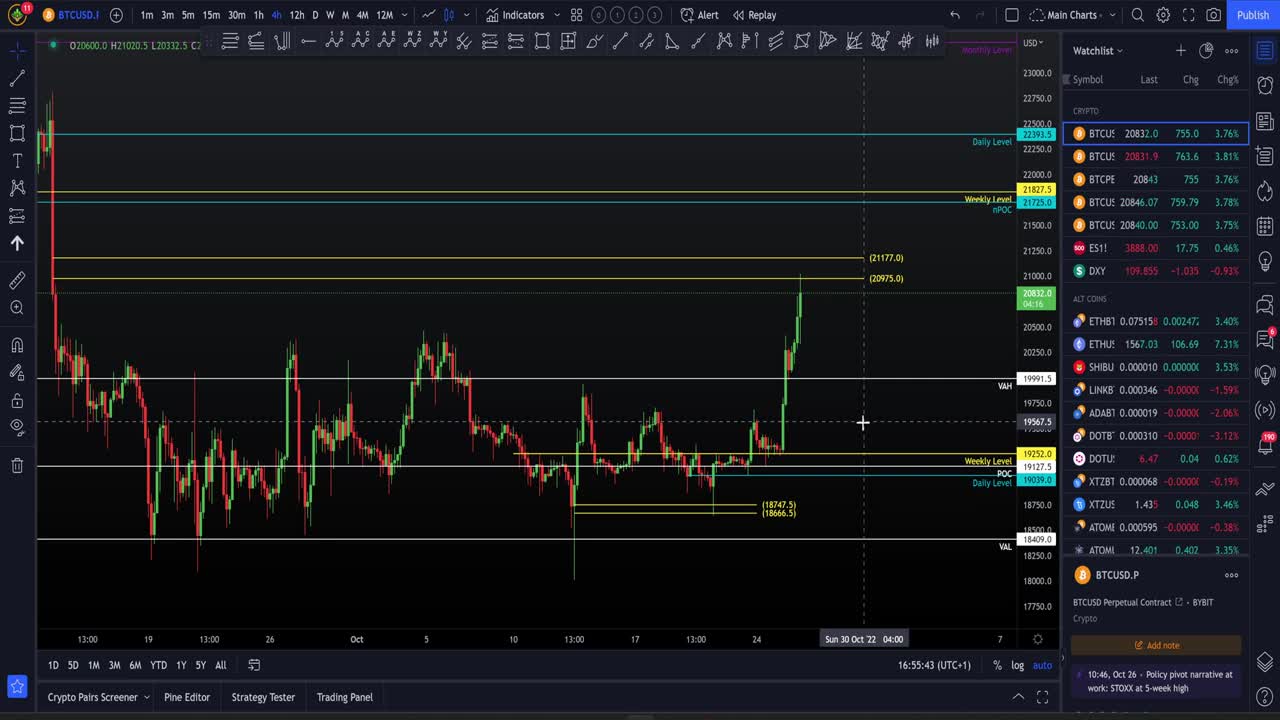This screenshot has height=720, width=1280.
Task: Open the Fibonacci tools in left sidebar
Action: (x=17, y=105)
